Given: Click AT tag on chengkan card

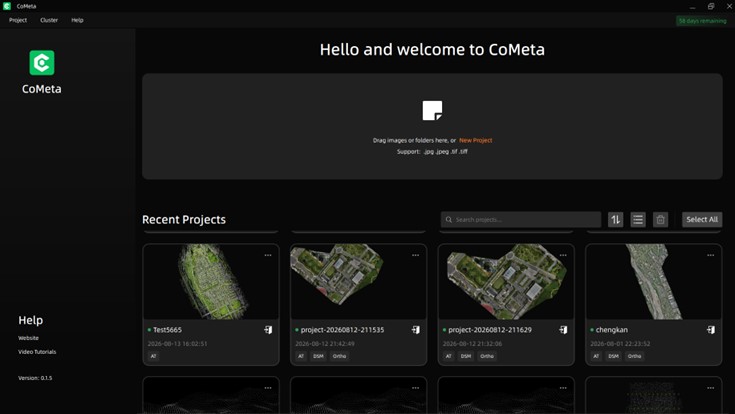Looking at the screenshot, I should click(596, 356).
